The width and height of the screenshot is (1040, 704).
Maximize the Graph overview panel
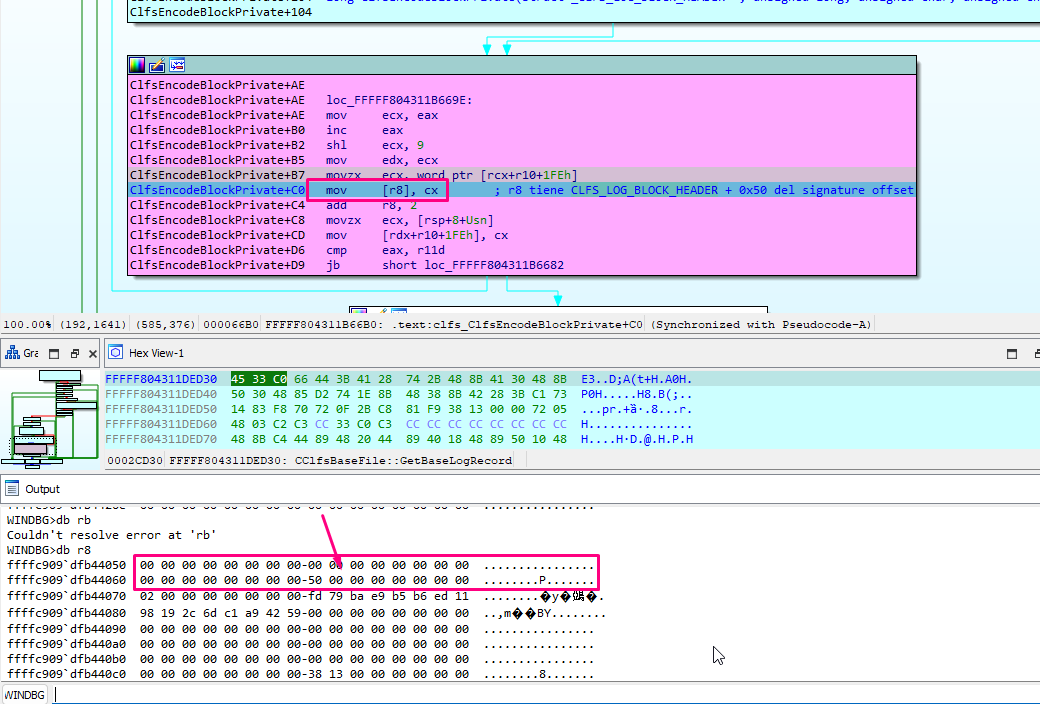54,354
